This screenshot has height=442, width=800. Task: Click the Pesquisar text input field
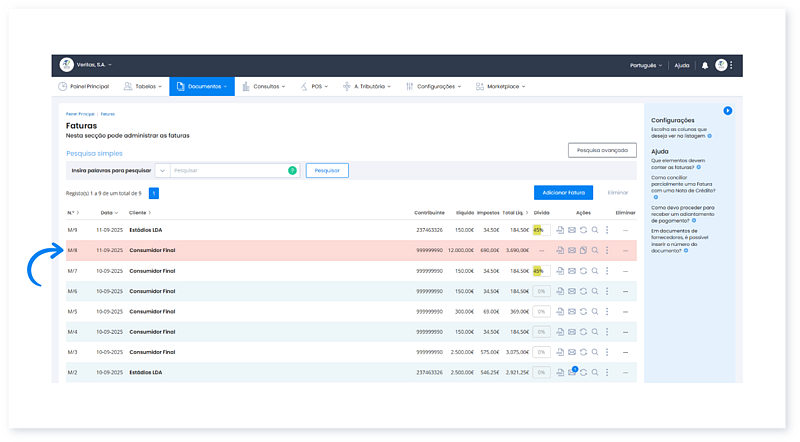(228, 170)
